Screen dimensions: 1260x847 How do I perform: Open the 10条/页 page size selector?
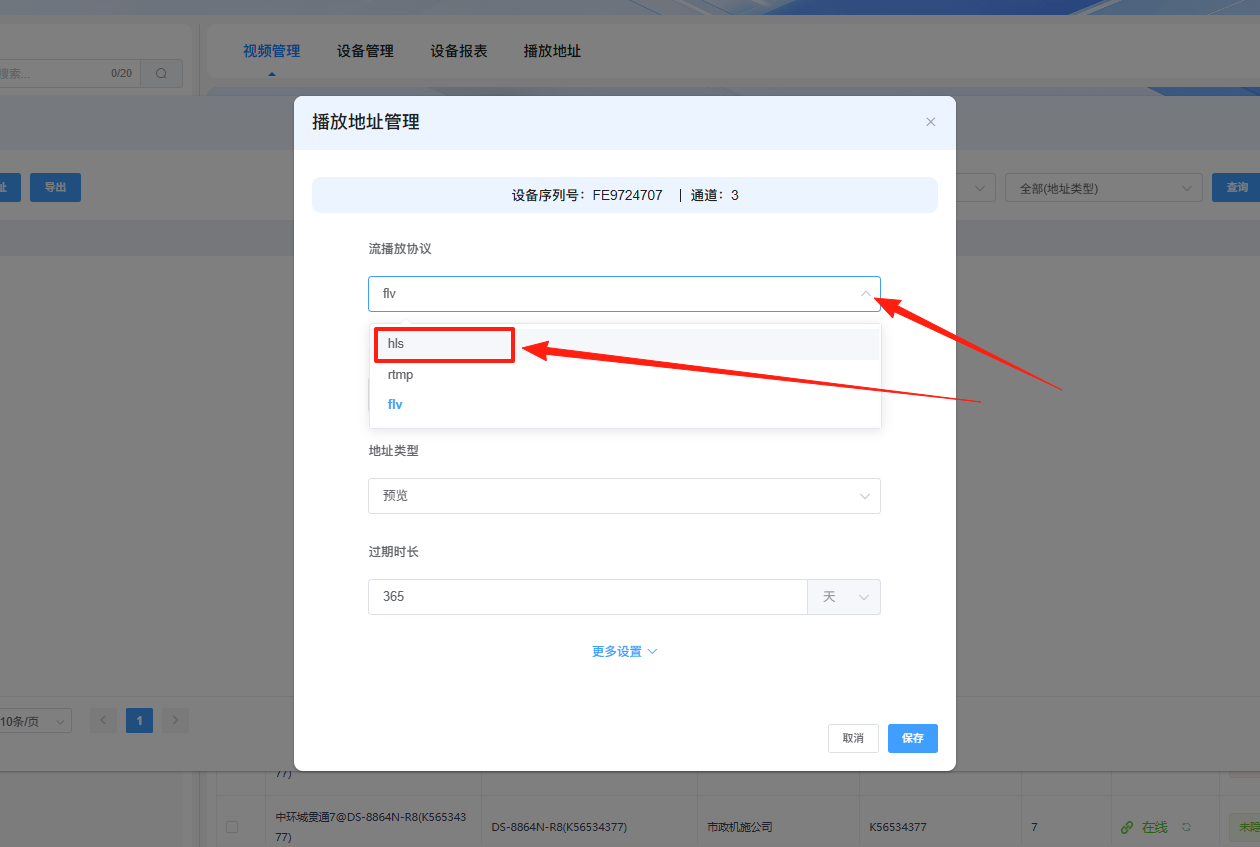pos(33,721)
